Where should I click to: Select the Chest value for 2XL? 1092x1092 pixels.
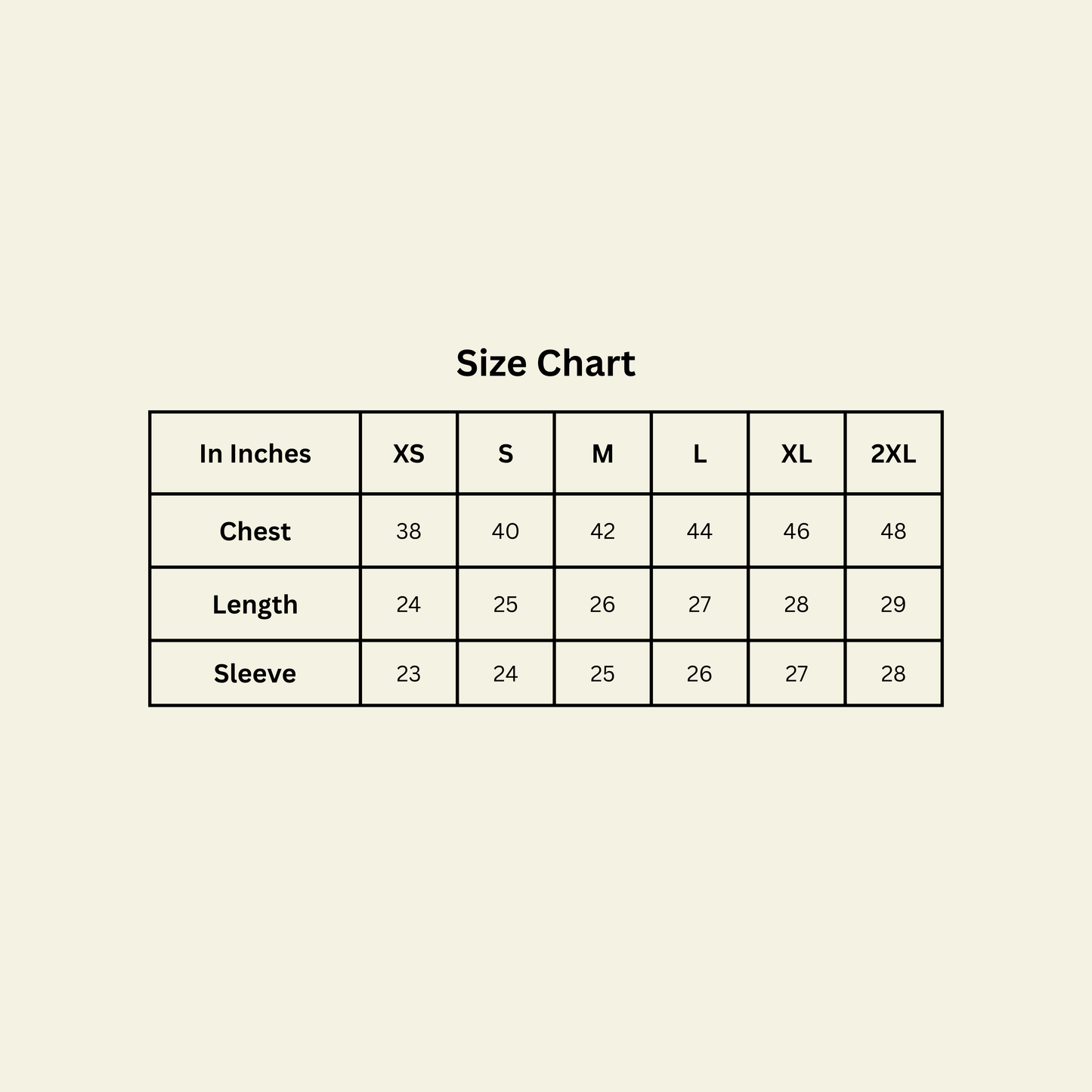(893, 531)
